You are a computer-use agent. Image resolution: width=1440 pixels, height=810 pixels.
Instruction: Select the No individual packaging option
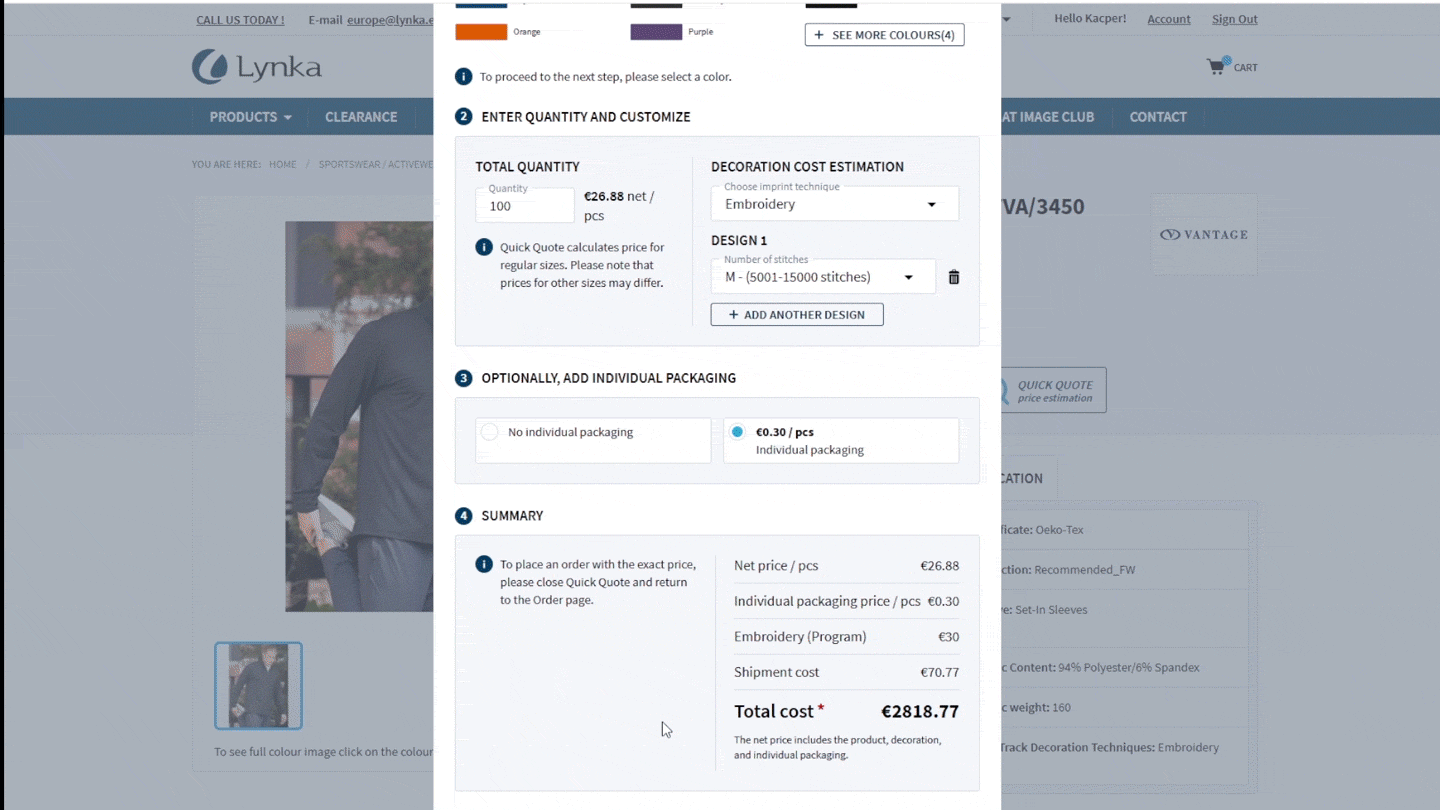490,432
